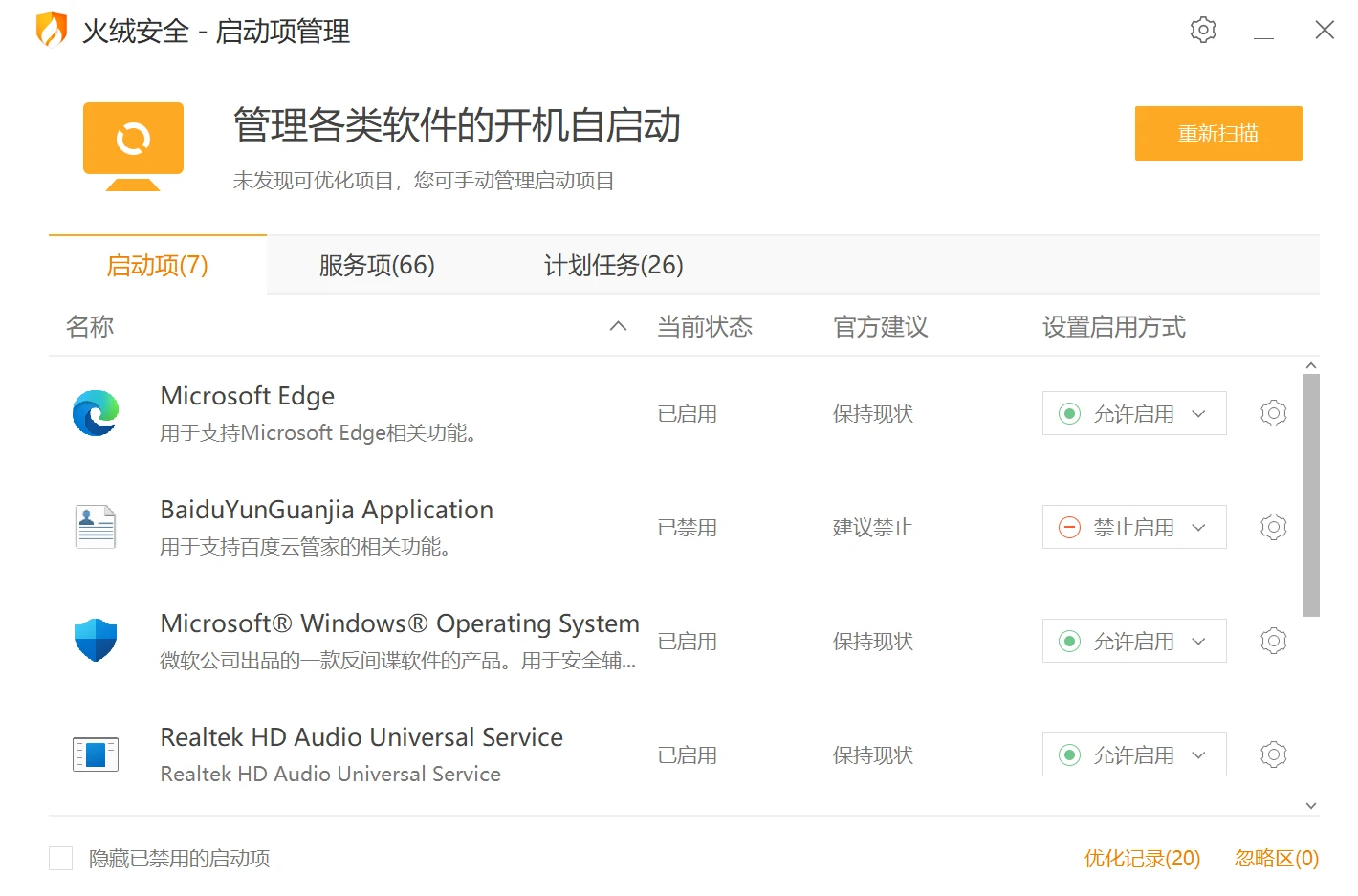Select the Microsoft Edge entry name

(x=248, y=396)
